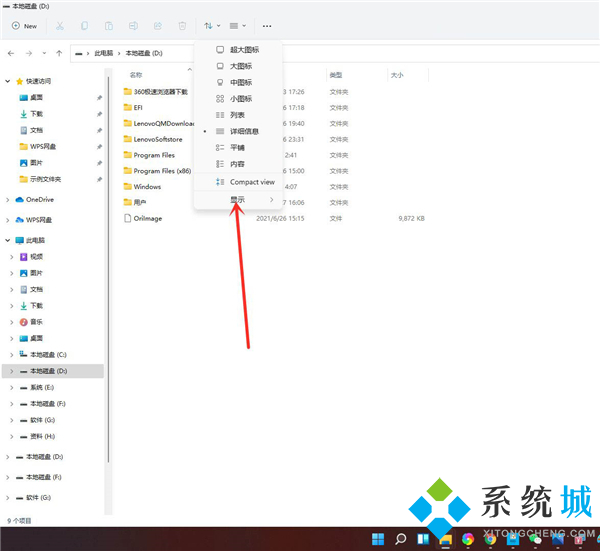Collapse the 此电脑 tree node
The width and height of the screenshot is (600, 551).
pos(8,240)
